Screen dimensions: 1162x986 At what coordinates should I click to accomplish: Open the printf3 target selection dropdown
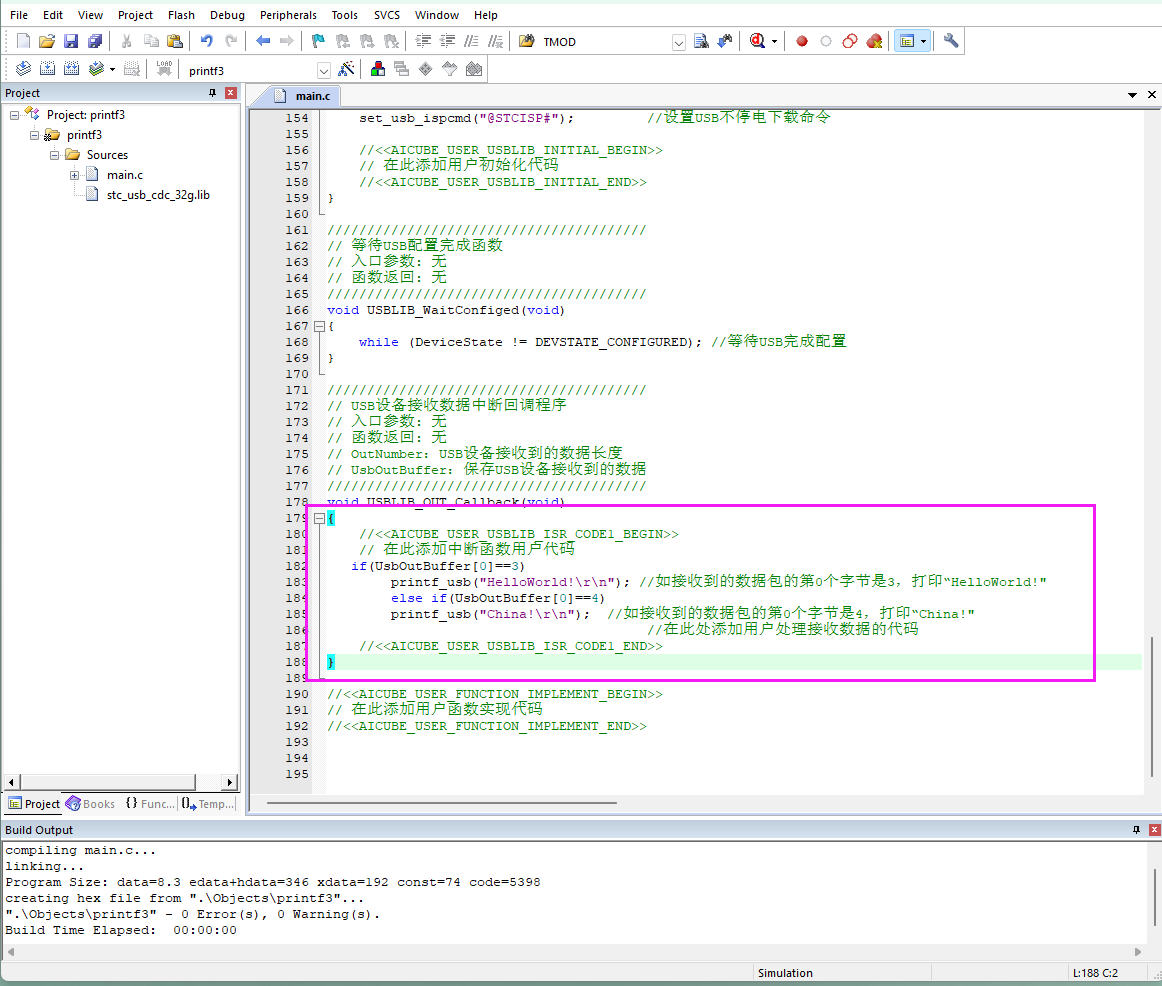[x=323, y=70]
